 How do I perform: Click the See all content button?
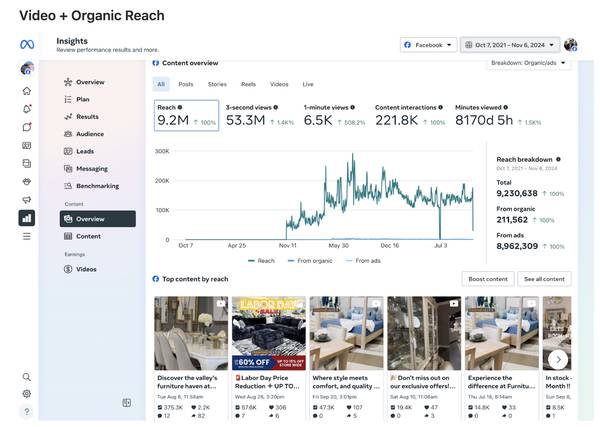544,279
